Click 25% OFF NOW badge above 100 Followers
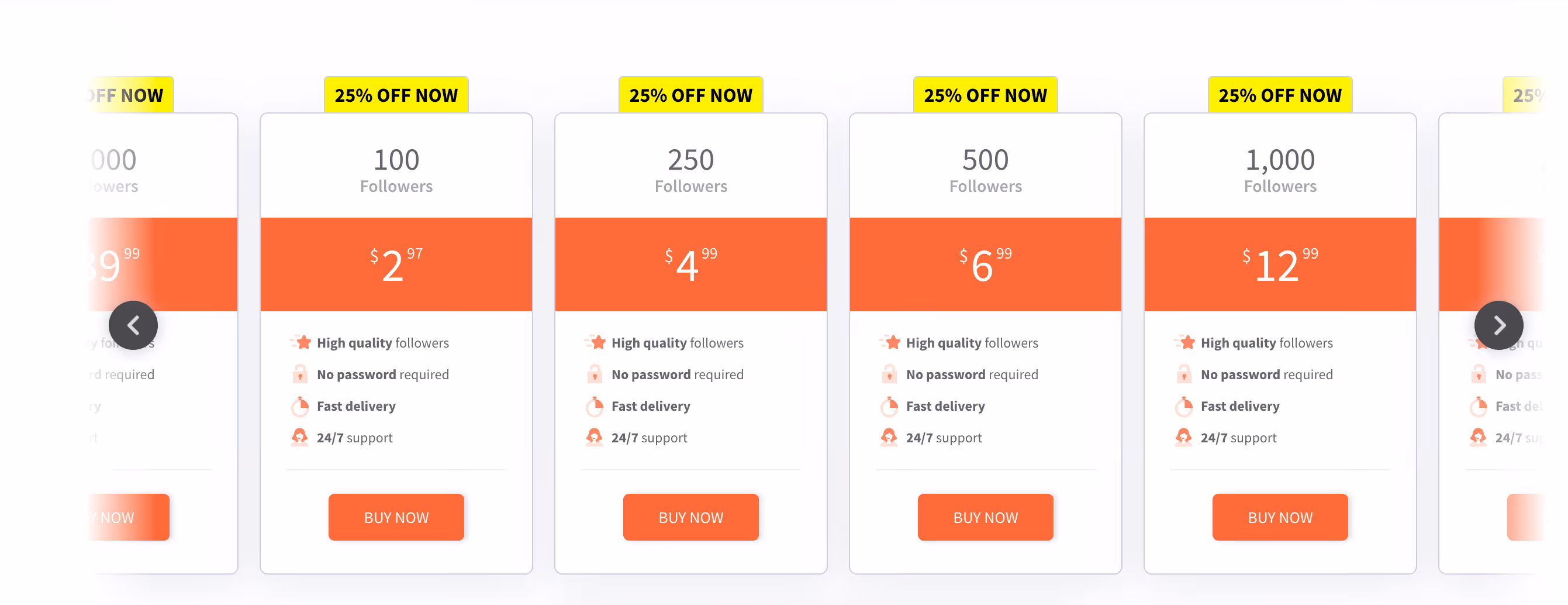 pyautogui.click(x=396, y=95)
